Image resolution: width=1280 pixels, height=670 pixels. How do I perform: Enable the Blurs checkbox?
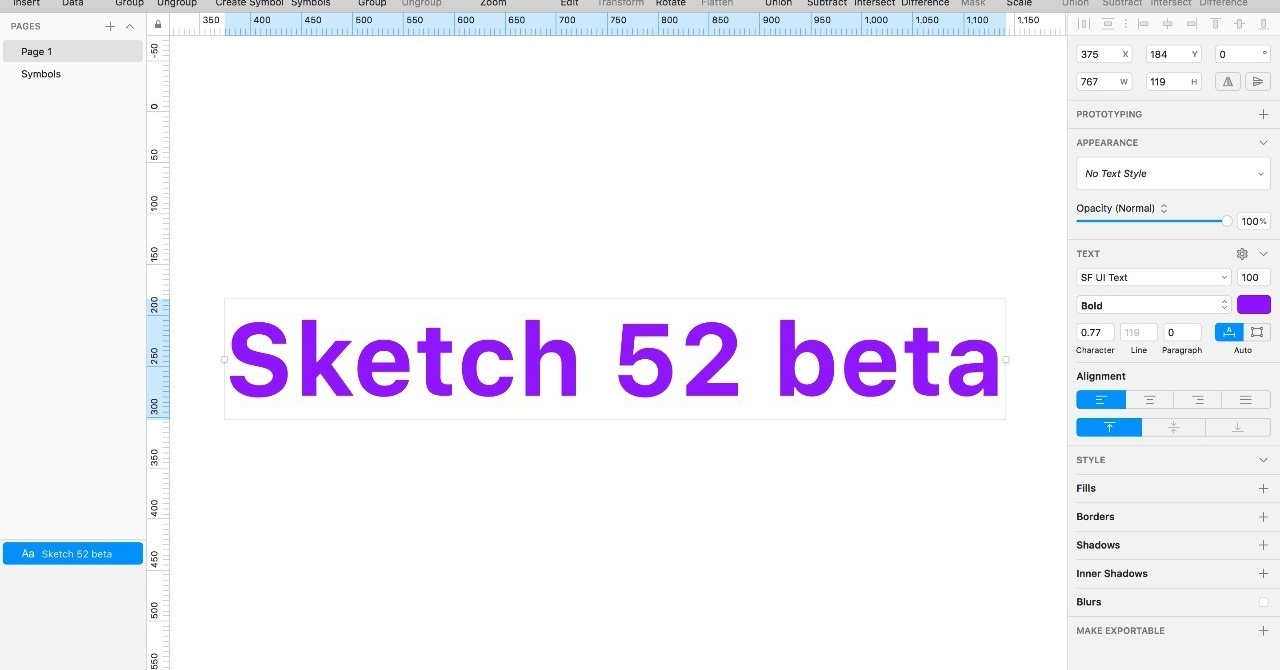pyautogui.click(x=1263, y=602)
